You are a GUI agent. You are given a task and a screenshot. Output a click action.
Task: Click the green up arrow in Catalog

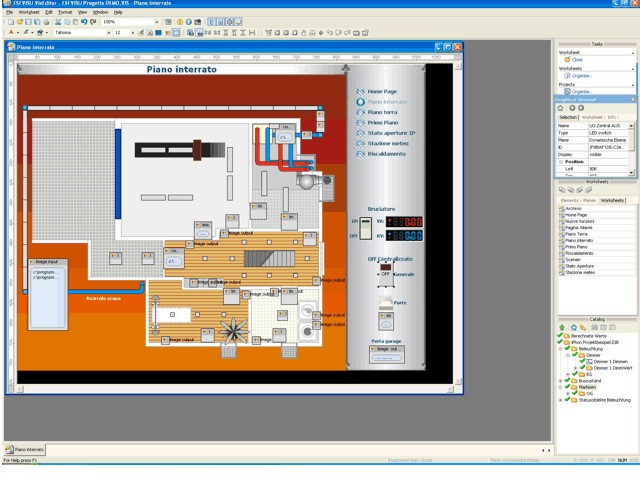pos(562,327)
